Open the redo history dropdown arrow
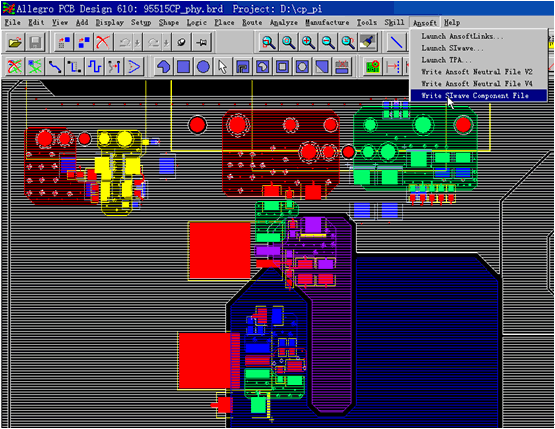The width and height of the screenshot is (555, 429). pyautogui.click(x=166, y=43)
